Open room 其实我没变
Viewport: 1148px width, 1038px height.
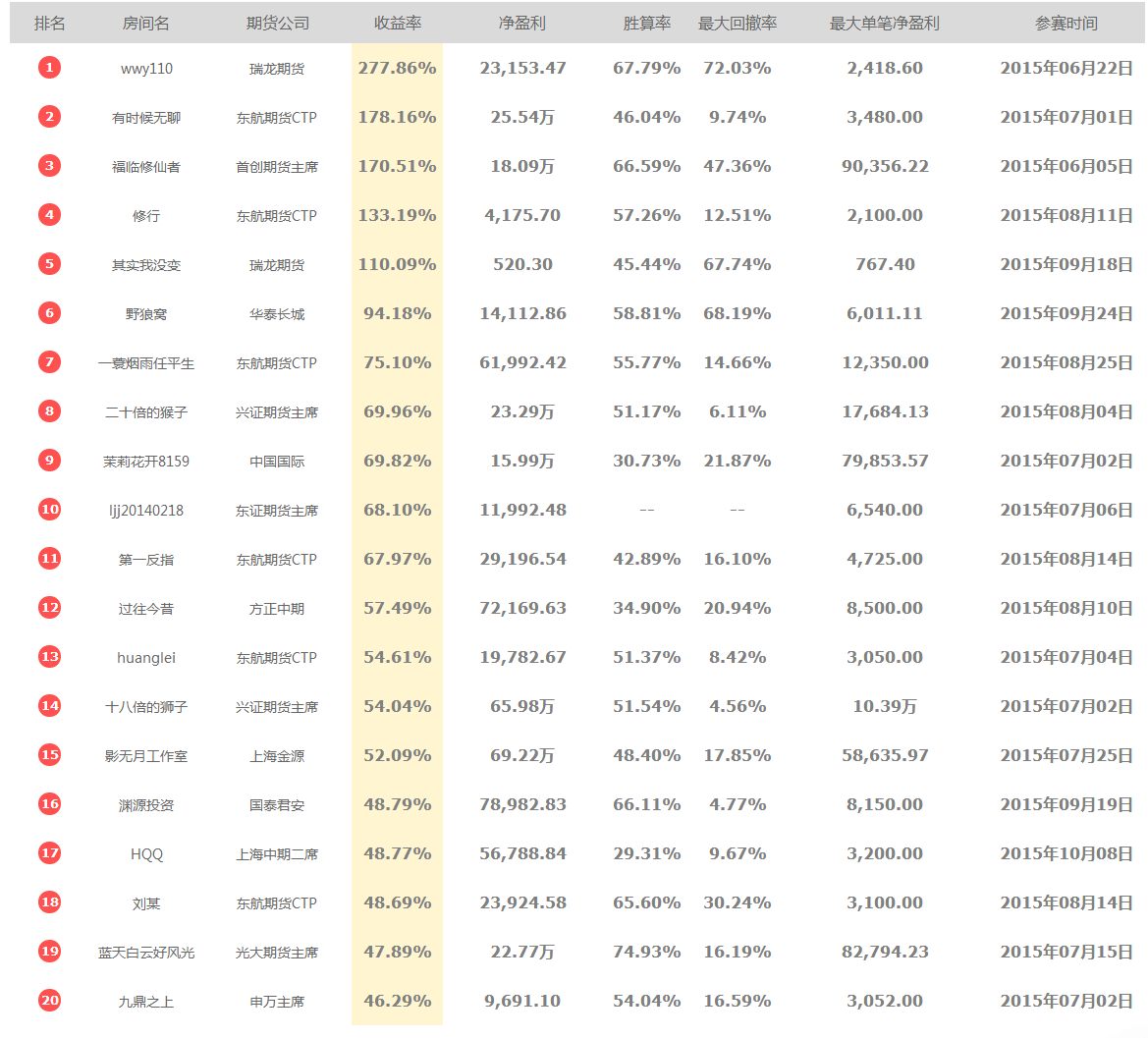[145, 265]
